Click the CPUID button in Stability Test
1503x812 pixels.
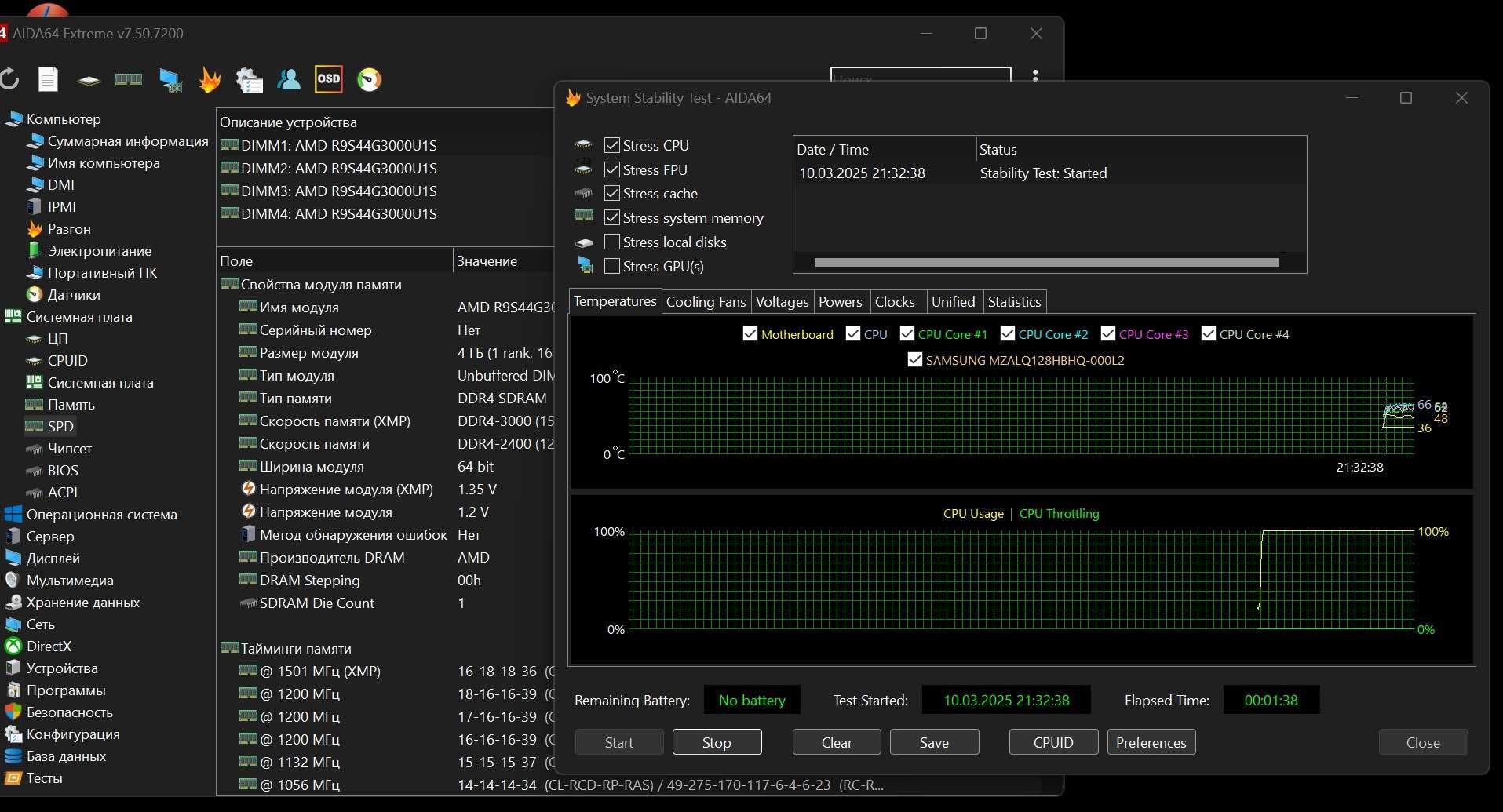pyautogui.click(x=1053, y=742)
